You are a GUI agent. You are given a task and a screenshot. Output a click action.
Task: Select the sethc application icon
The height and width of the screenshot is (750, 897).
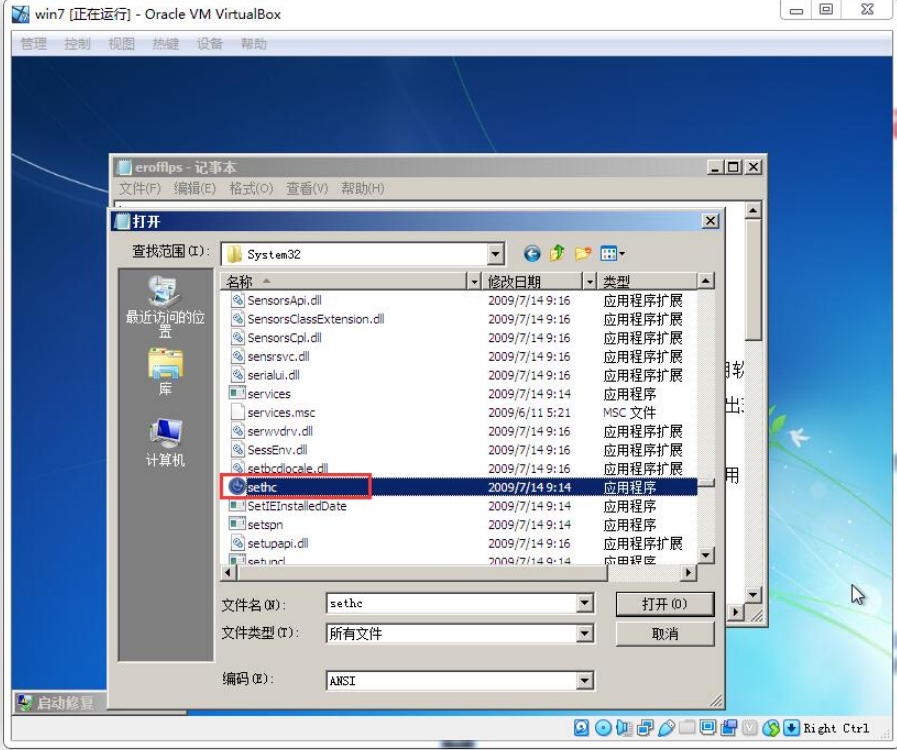pyautogui.click(x=237, y=487)
